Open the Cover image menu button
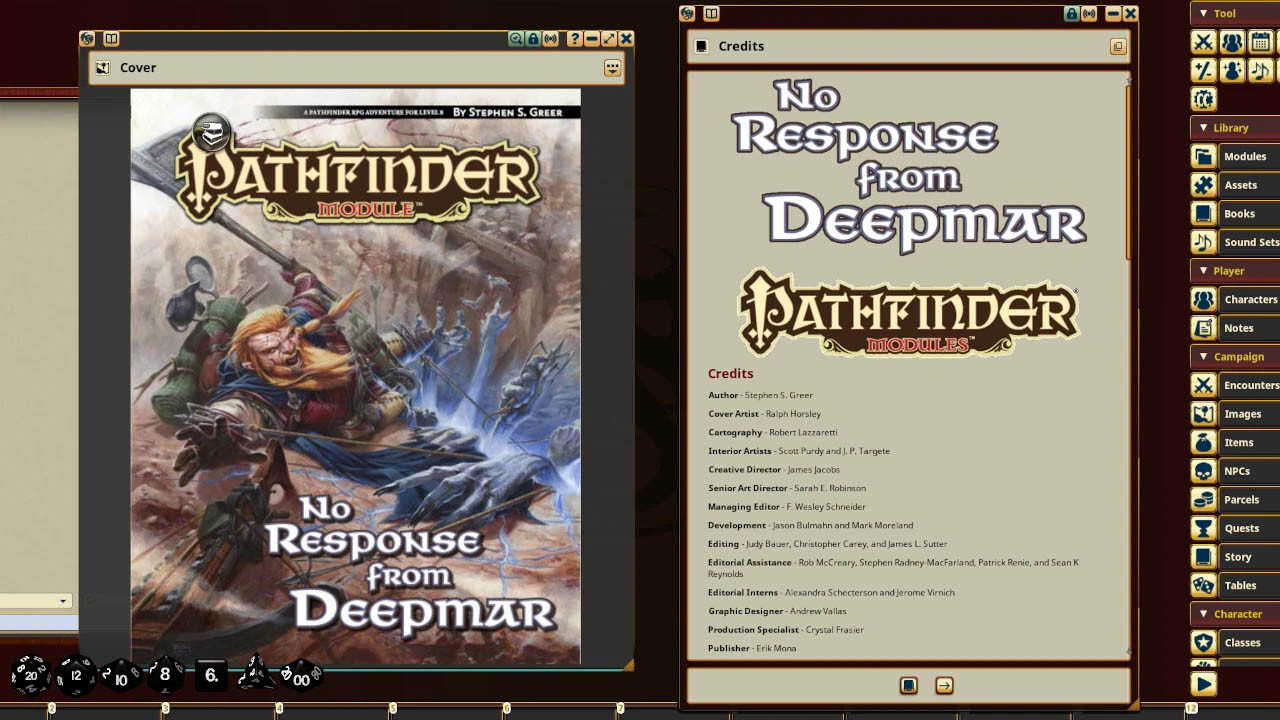 pos(612,68)
